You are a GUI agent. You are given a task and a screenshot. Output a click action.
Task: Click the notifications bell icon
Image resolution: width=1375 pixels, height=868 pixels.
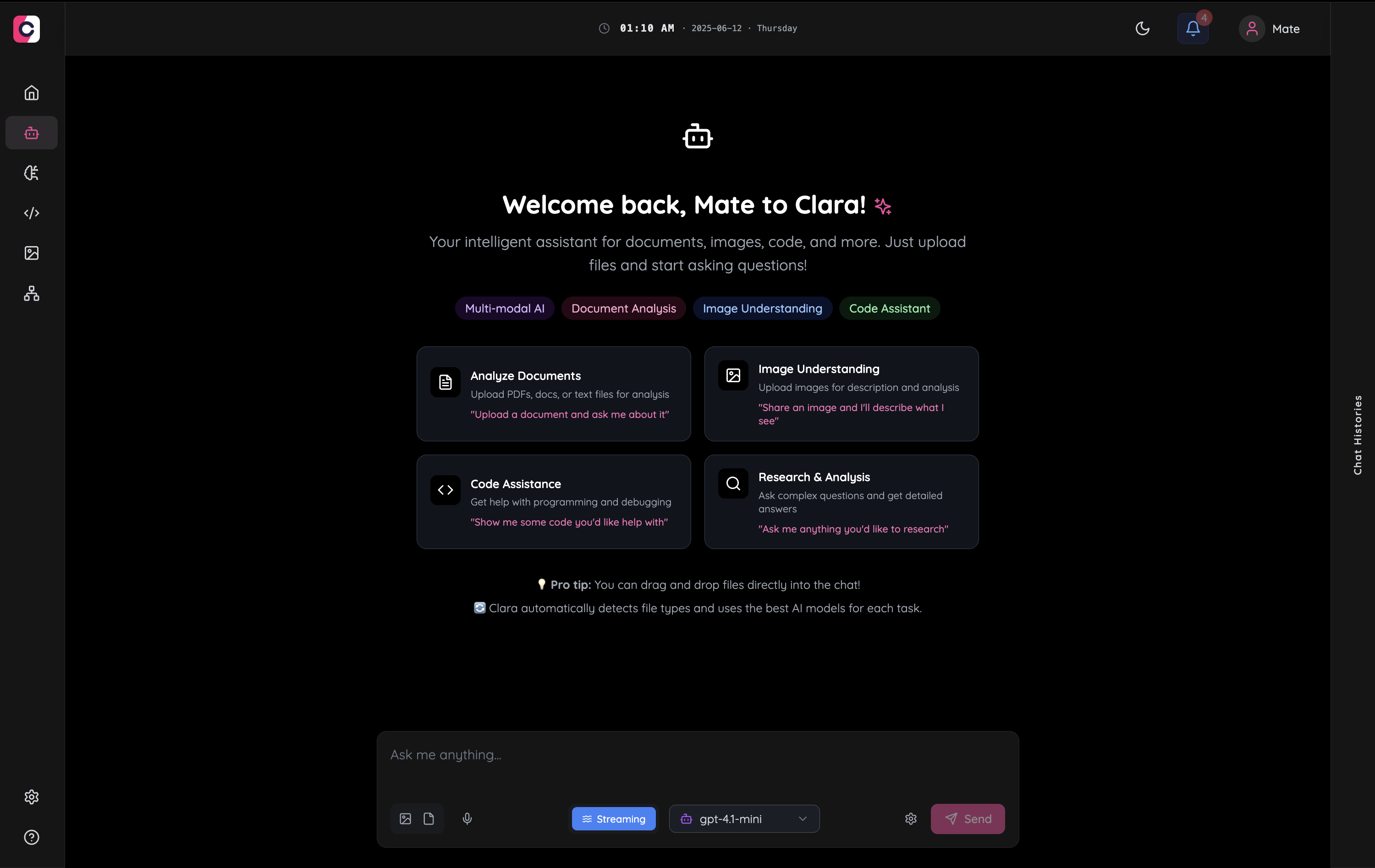click(x=1192, y=28)
